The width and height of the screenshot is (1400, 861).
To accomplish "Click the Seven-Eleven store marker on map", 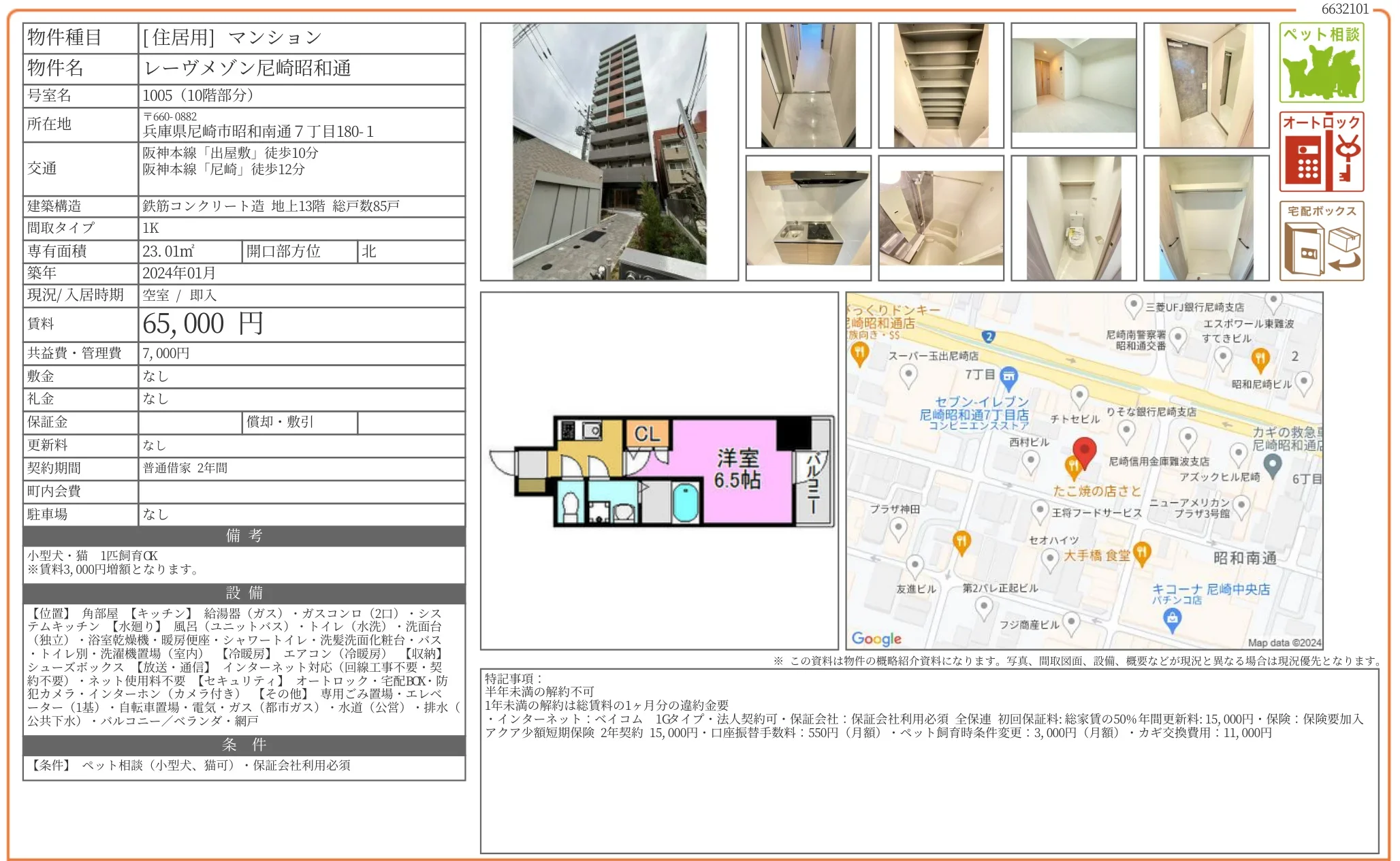I will click(1008, 376).
